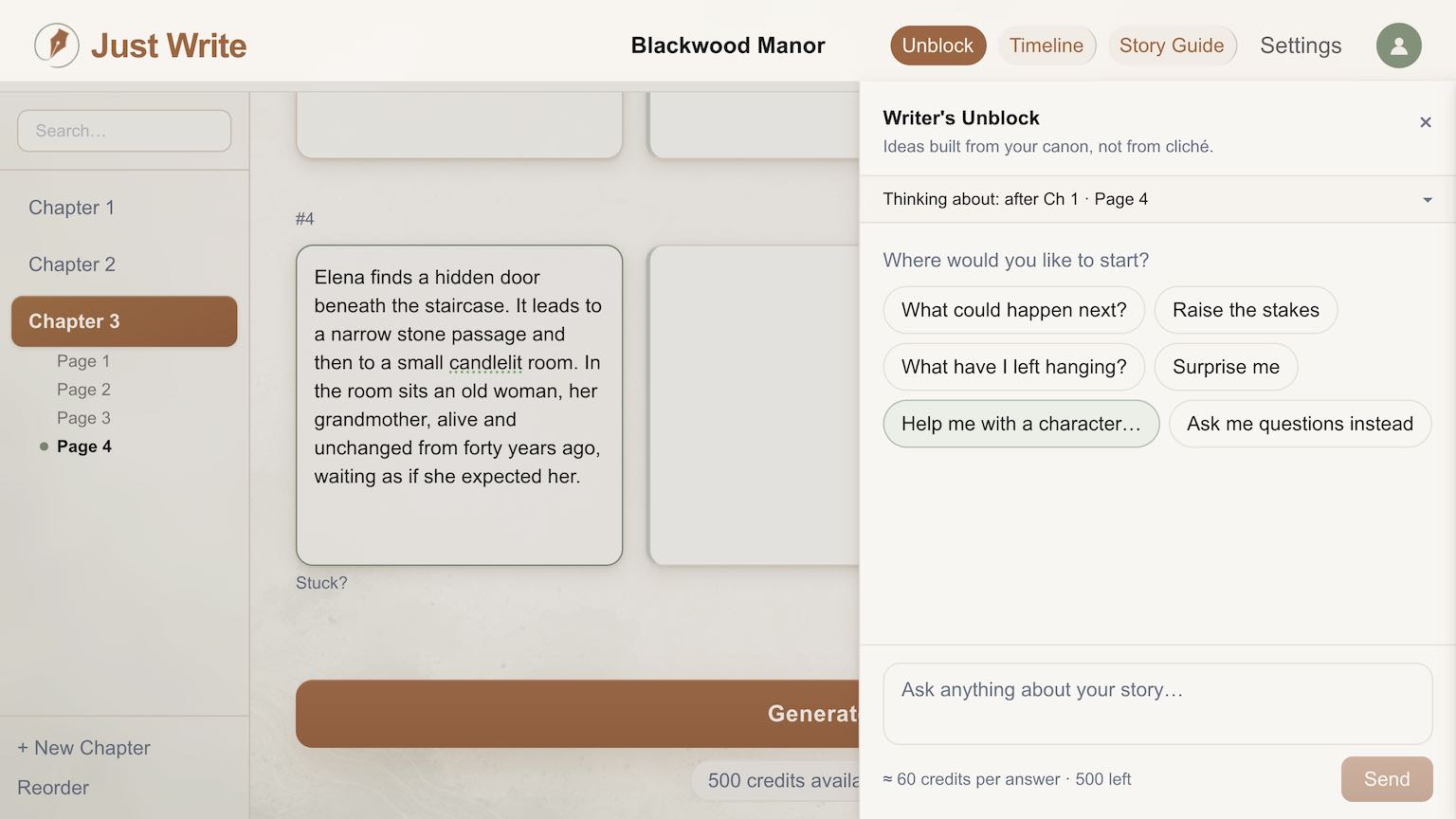Click the Just Write quill logo icon
Image resolution: width=1456 pixels, height=819 pixels.
pos(57,45)
